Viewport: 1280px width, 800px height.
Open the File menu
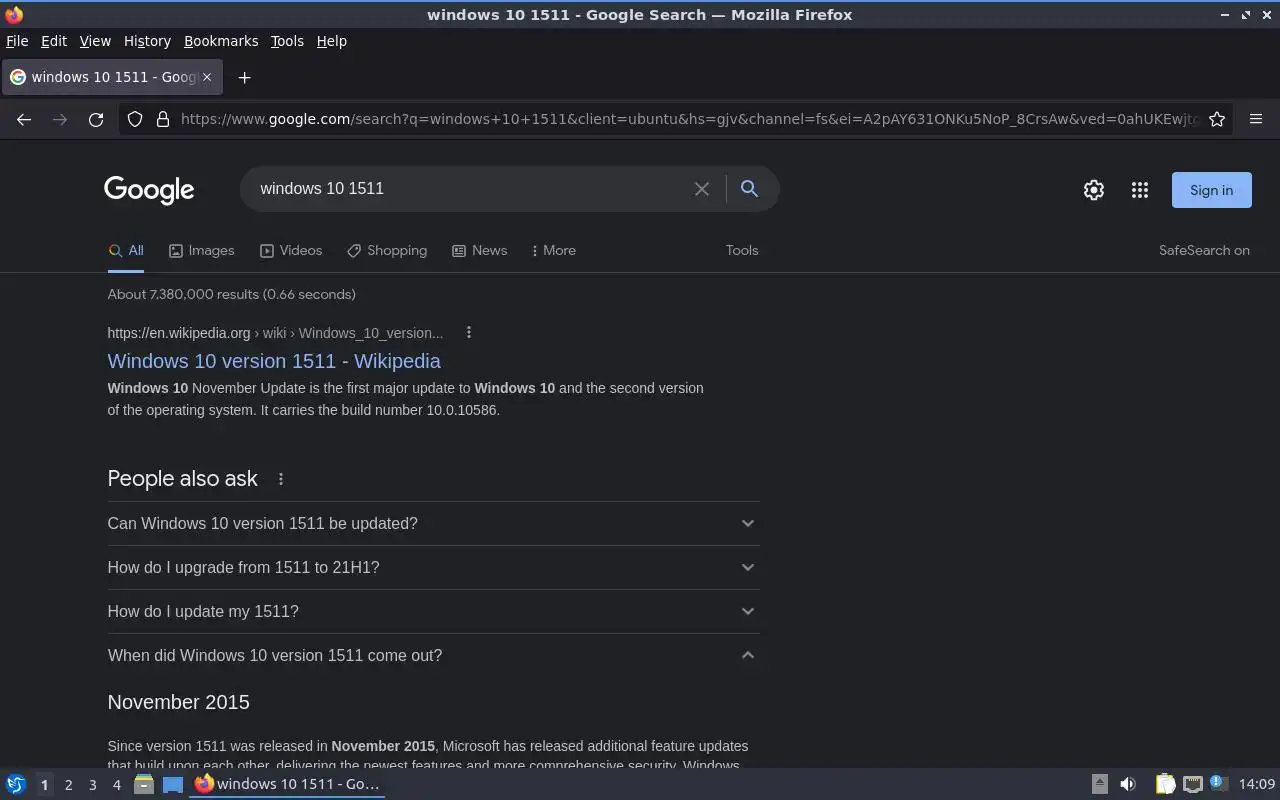coord(17,41)
